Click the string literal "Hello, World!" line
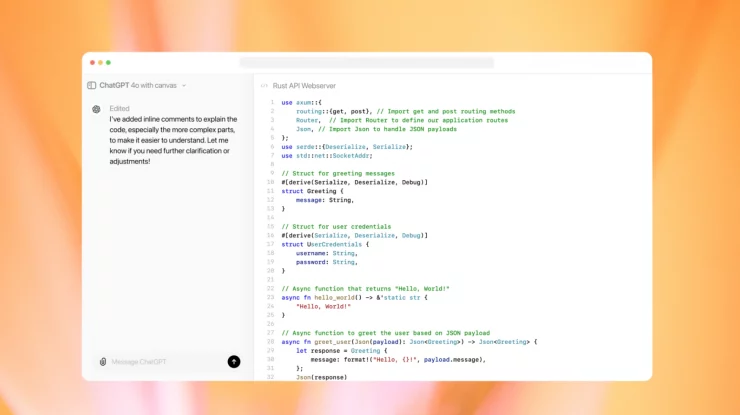740x415 pixels. (323, 306)
